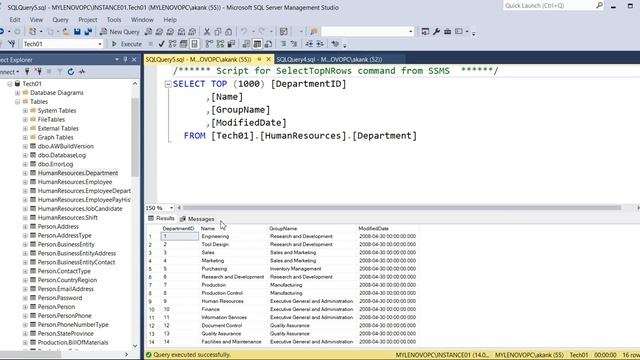Screen dimensions: 640x360
Task: Click the Execute button
Action: [x=127, y=44]
